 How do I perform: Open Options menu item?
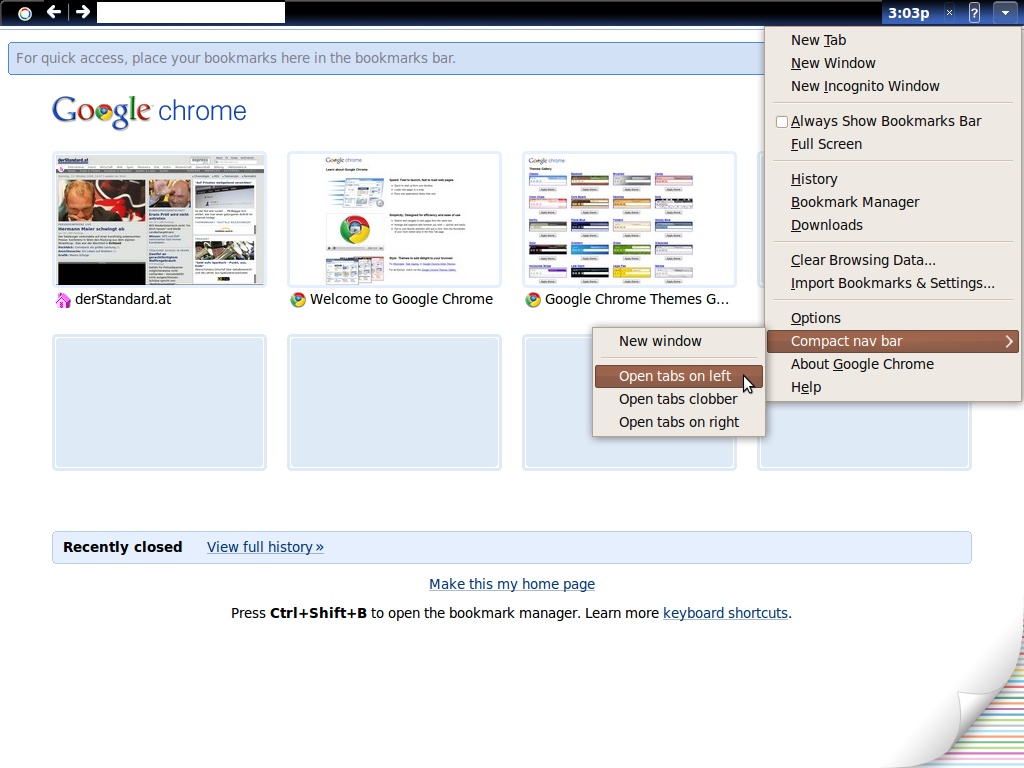816,318
